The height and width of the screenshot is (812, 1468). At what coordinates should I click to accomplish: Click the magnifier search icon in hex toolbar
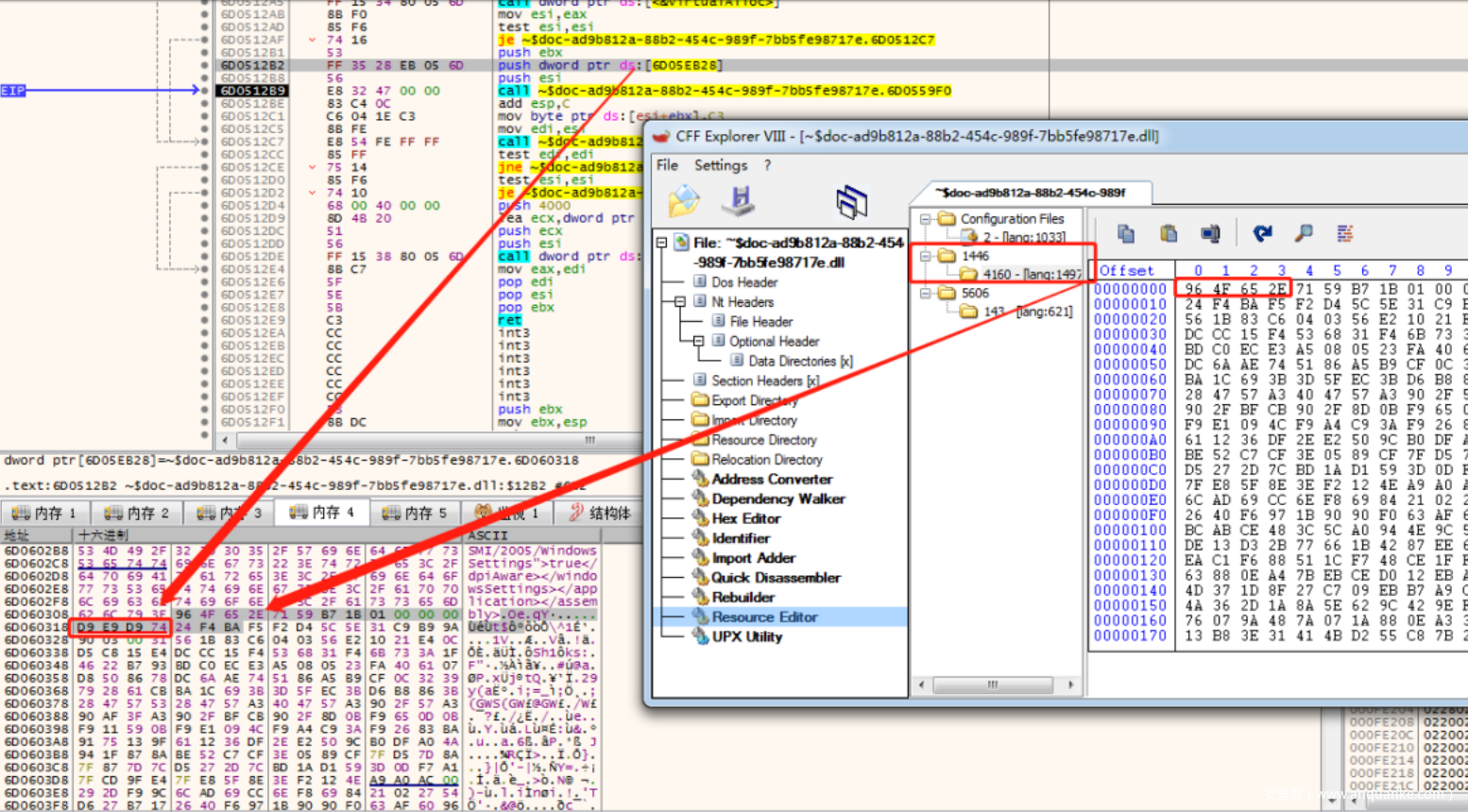click(x=1304, y=233)
